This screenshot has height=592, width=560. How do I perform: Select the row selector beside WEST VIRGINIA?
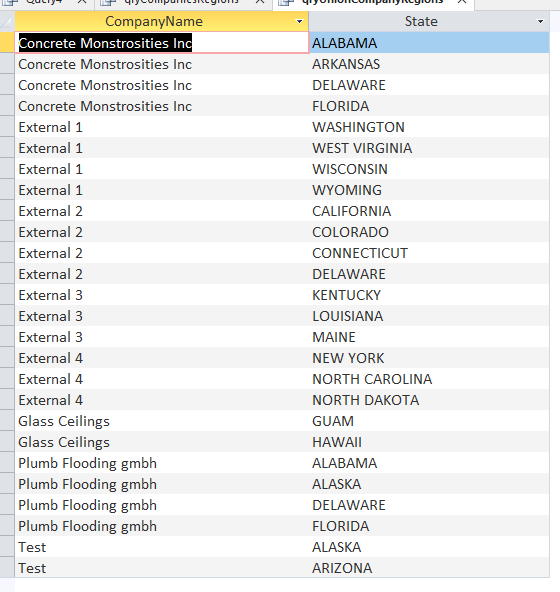pos(7,148)
